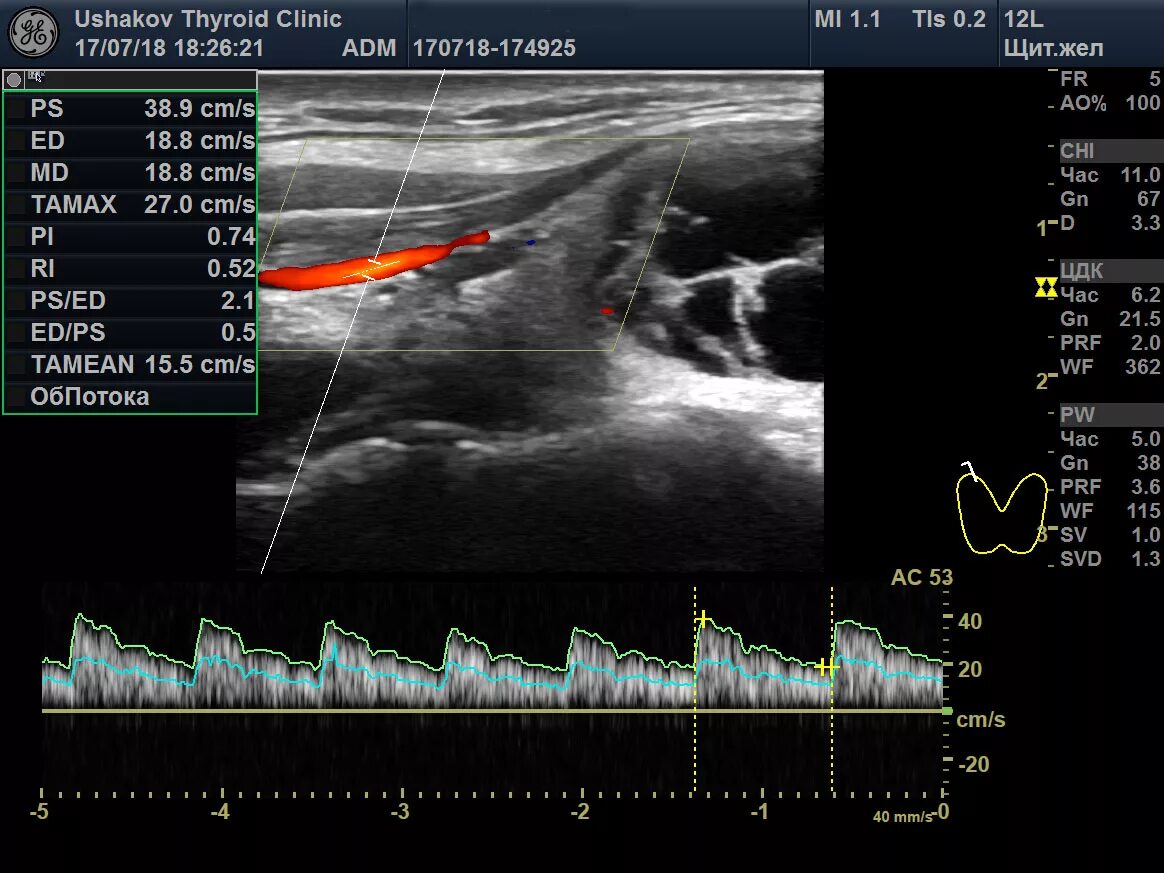Click the depth marker 2 on the image scale
Image resolution: width=1164 pixels, height=873 pixels.
coord(1042,382)
